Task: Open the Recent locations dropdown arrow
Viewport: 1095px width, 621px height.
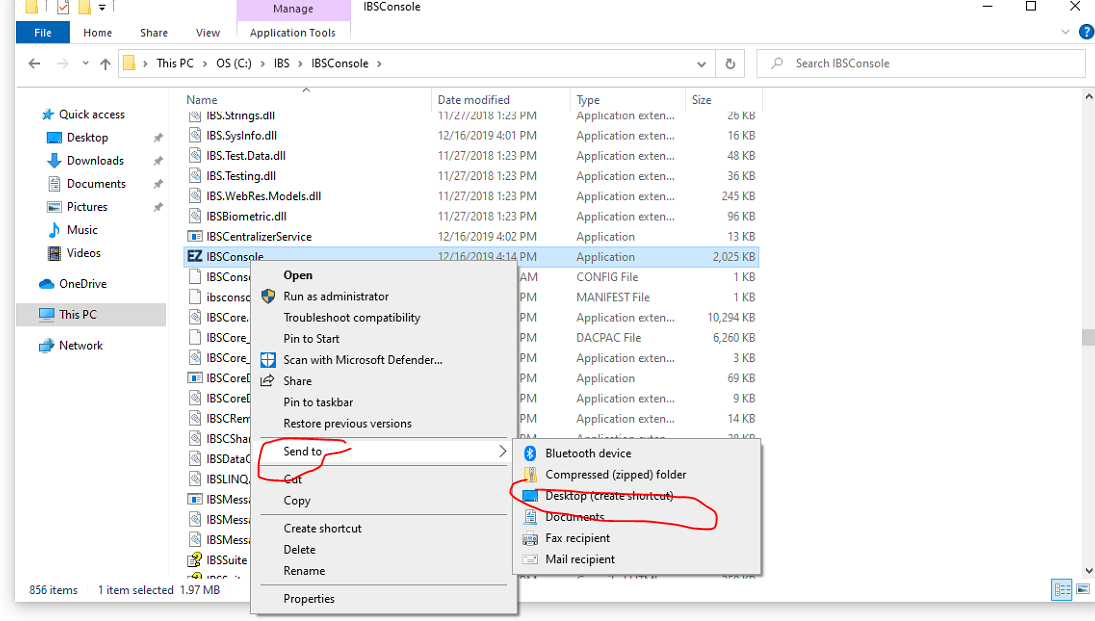Action: point(85,64)
